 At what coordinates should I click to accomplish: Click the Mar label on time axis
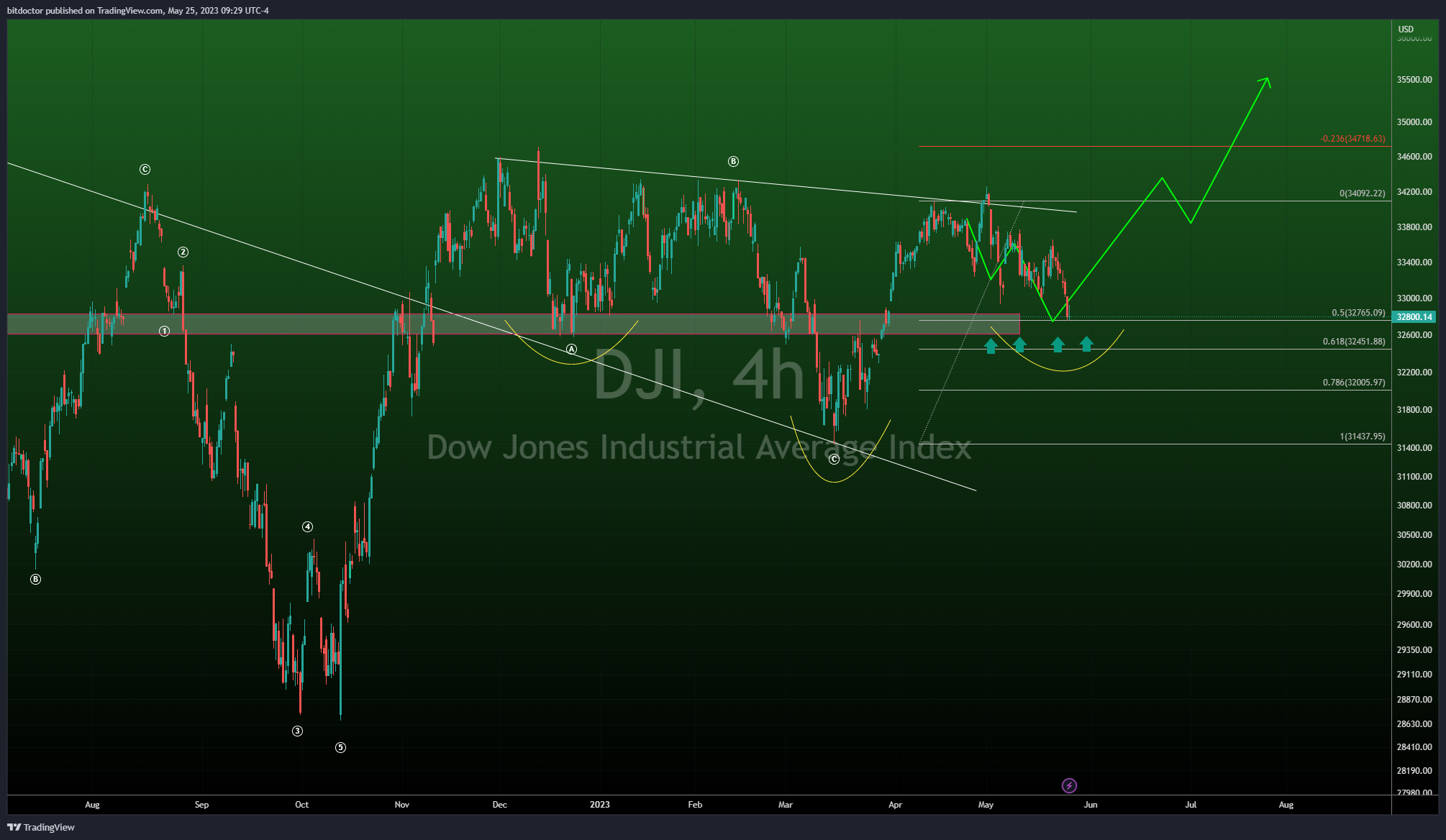click(786, 805)
